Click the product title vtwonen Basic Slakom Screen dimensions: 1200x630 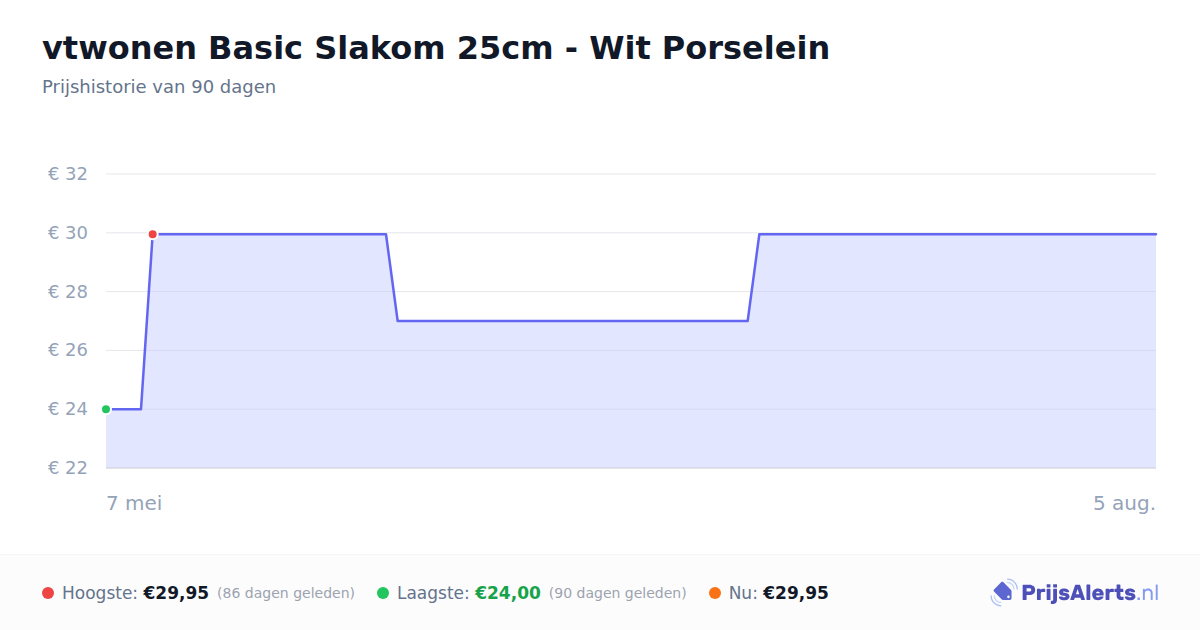[436, 47]
